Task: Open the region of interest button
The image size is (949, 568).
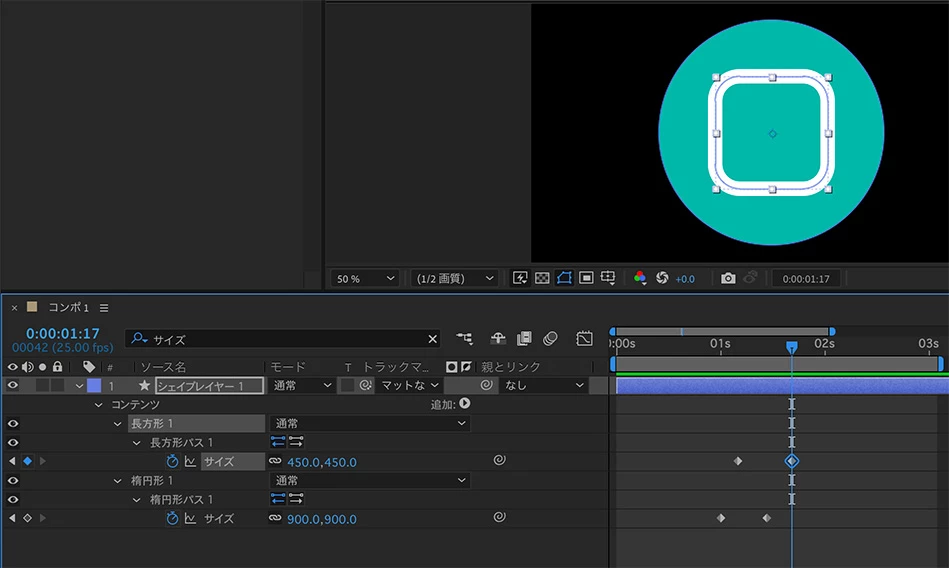Action: (586, 278)
